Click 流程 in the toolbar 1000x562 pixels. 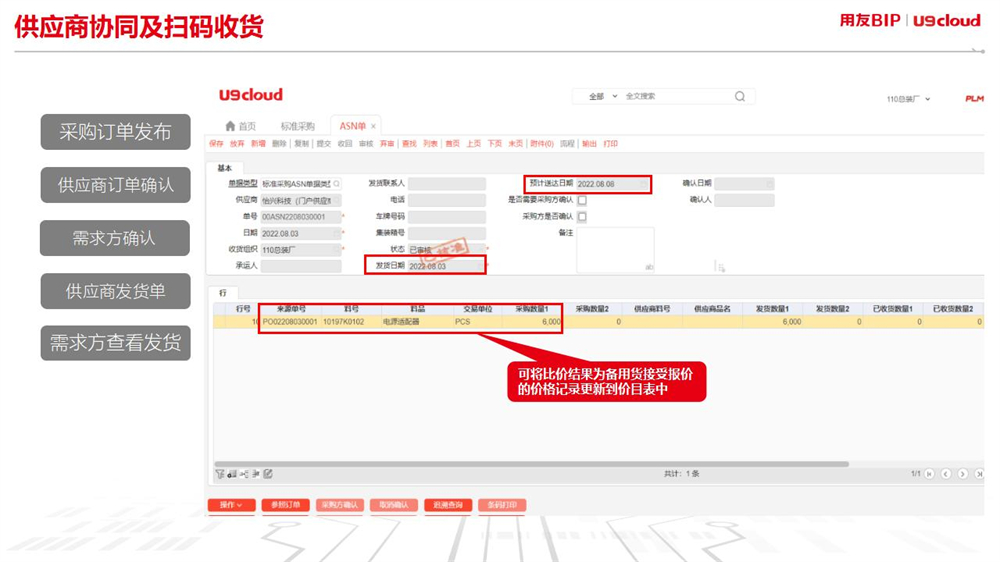click(567, 144)
